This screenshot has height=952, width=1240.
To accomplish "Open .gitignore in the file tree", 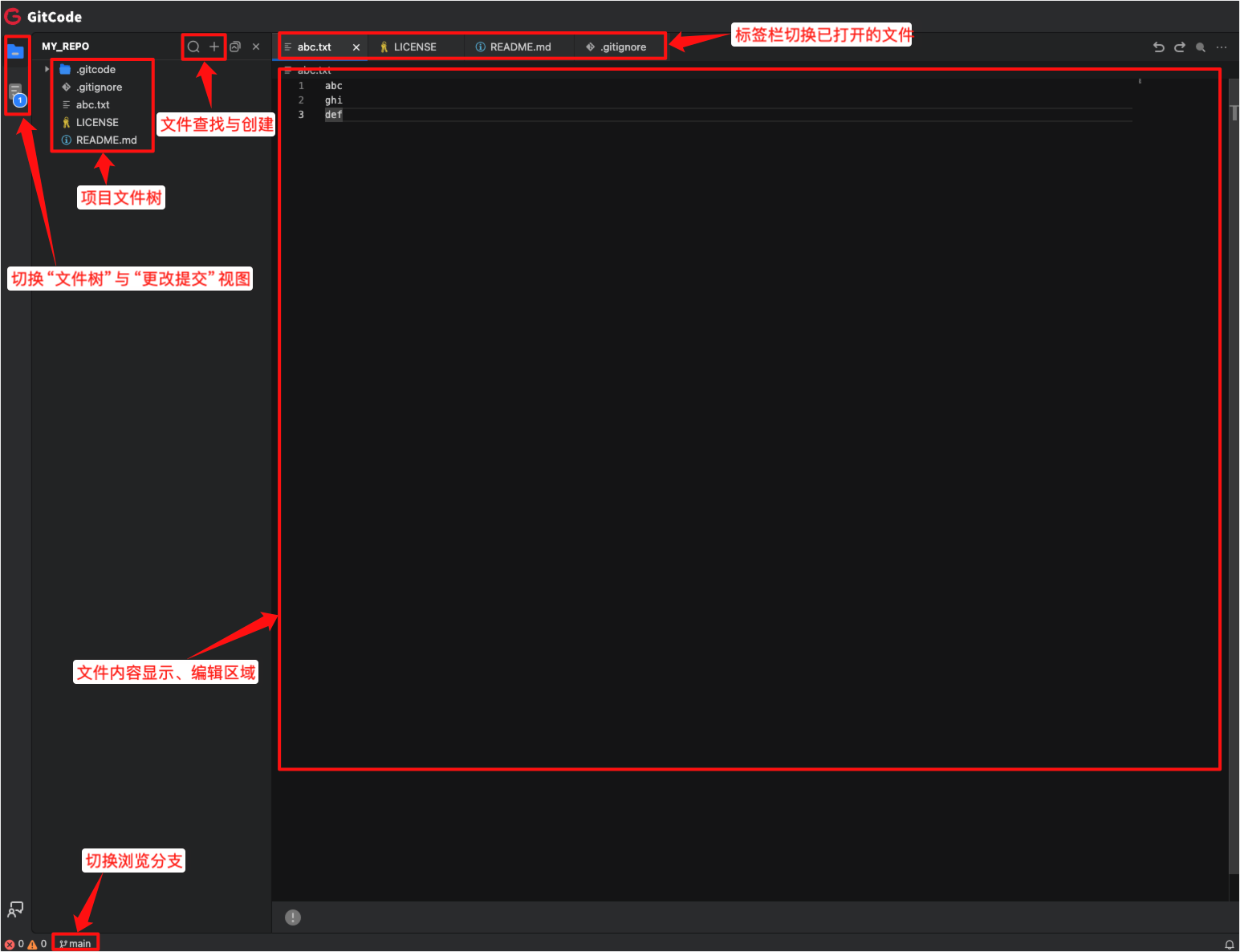I will point(100,87).
